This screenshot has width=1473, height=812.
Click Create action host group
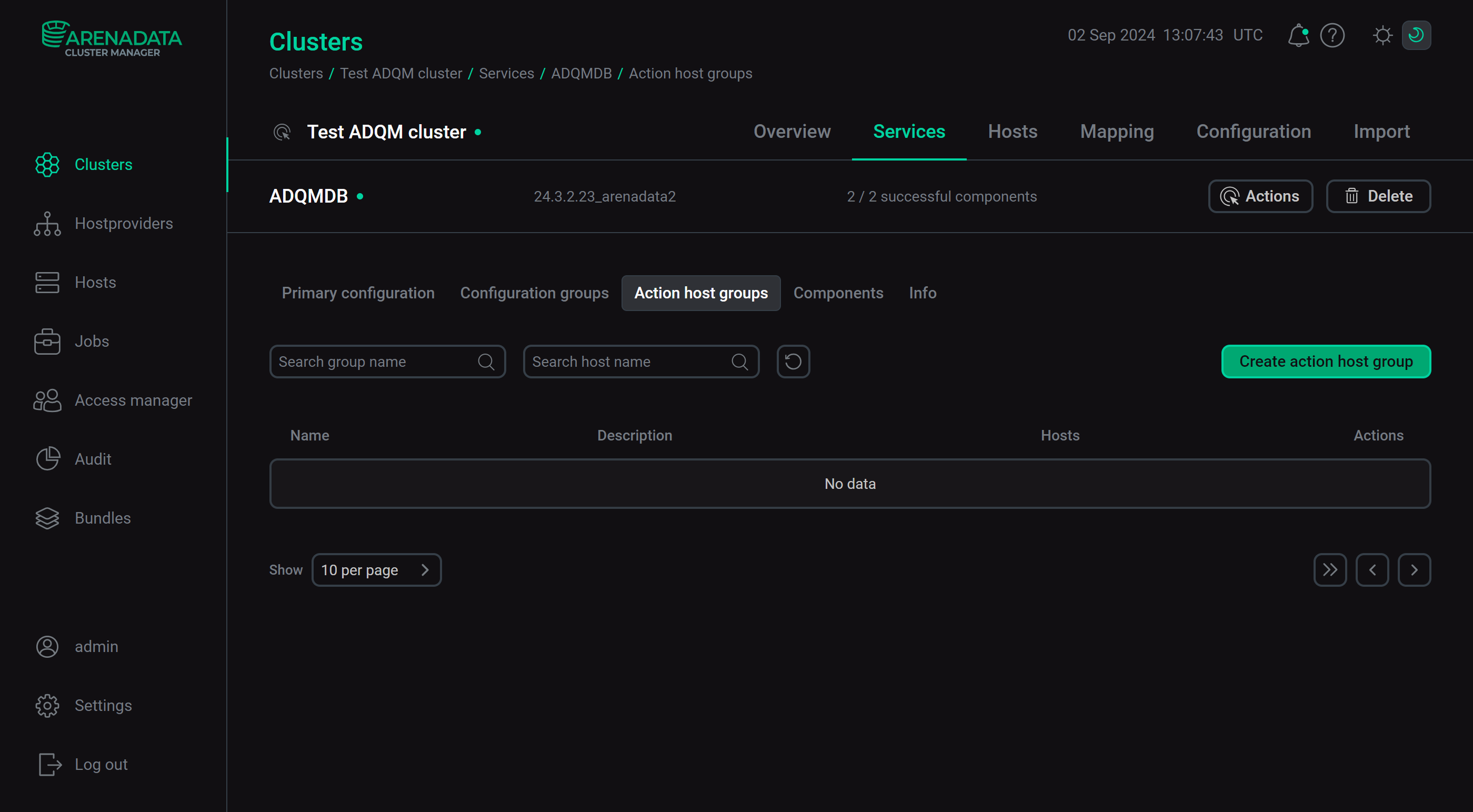pyautogui.click(x=1326, y=362)
